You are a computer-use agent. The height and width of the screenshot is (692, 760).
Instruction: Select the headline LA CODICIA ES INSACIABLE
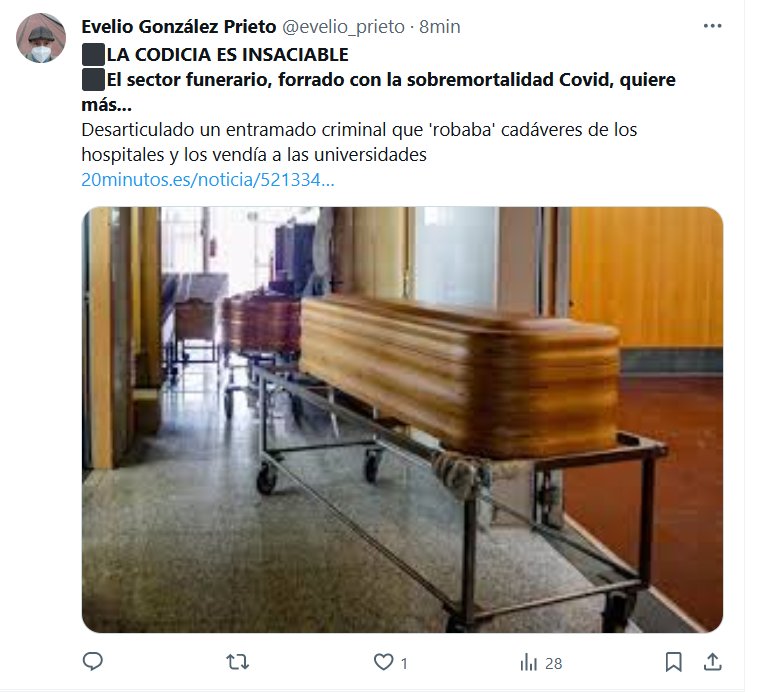pyautogui.click(x=227, y=55)
